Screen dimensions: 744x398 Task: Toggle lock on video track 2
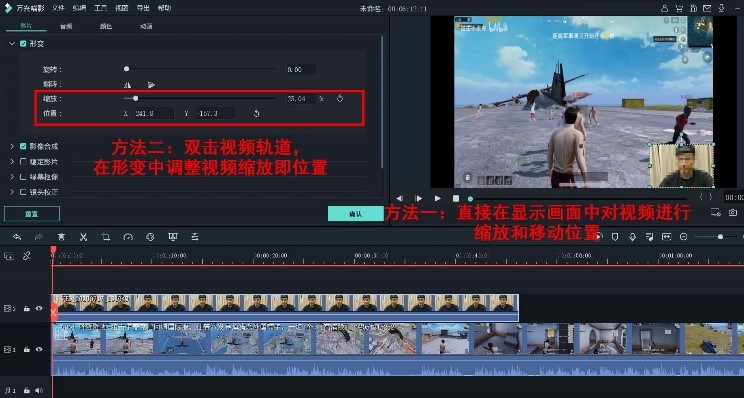(27, 308)
